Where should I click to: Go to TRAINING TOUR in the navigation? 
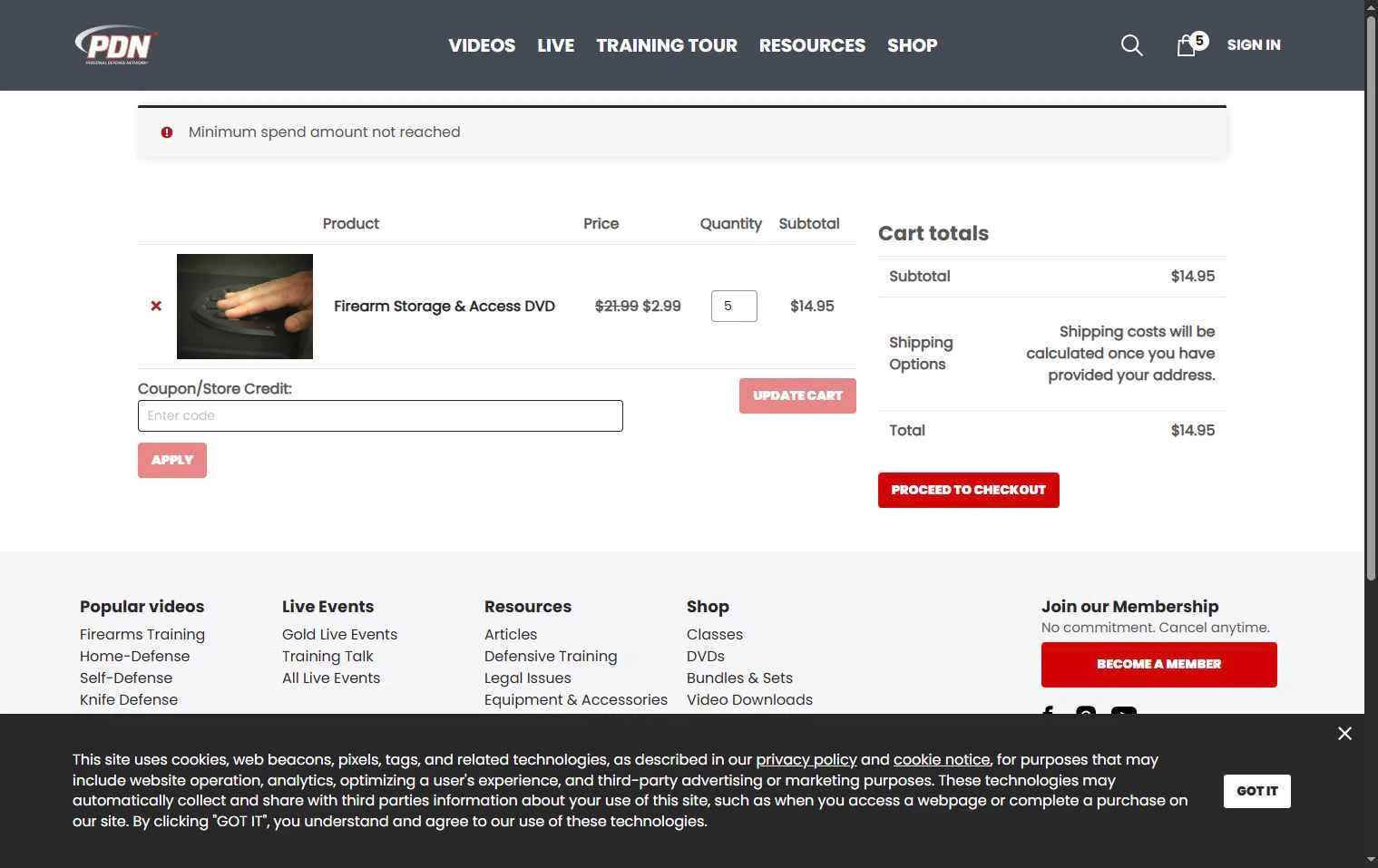click(667, 45)
